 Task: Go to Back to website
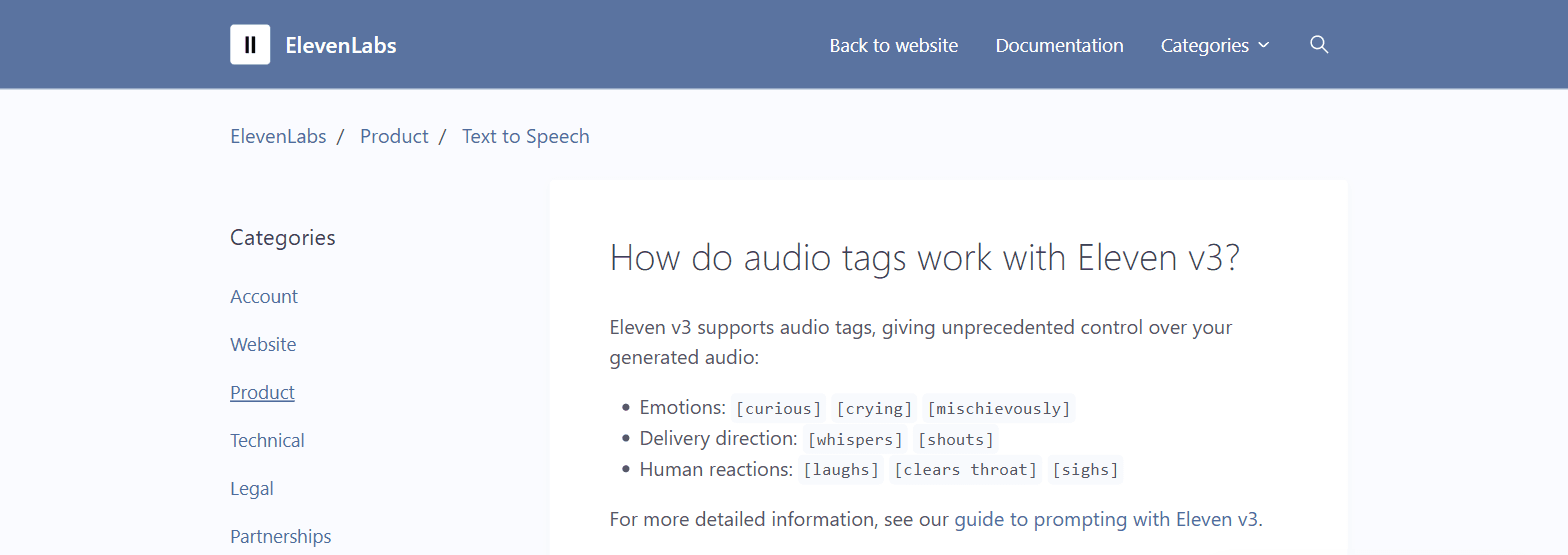(894, 46)
